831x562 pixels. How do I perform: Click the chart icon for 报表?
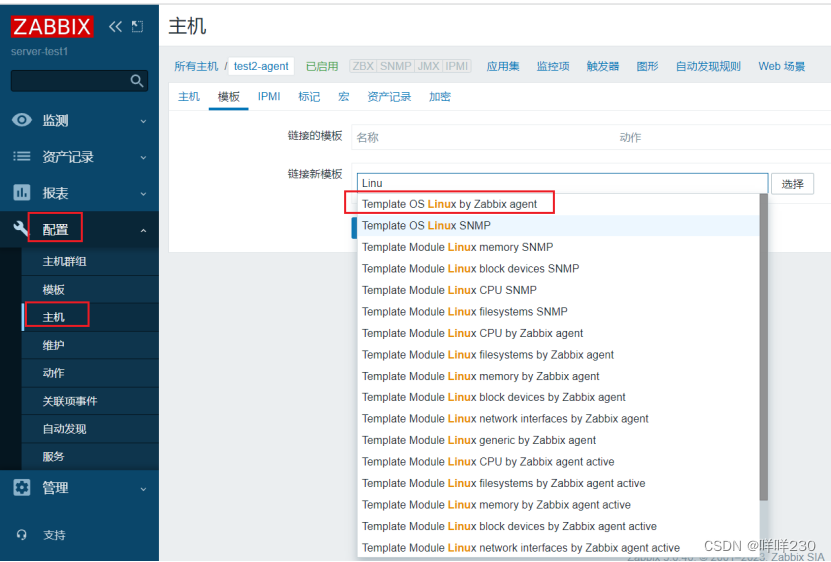[x=22, y=192]
